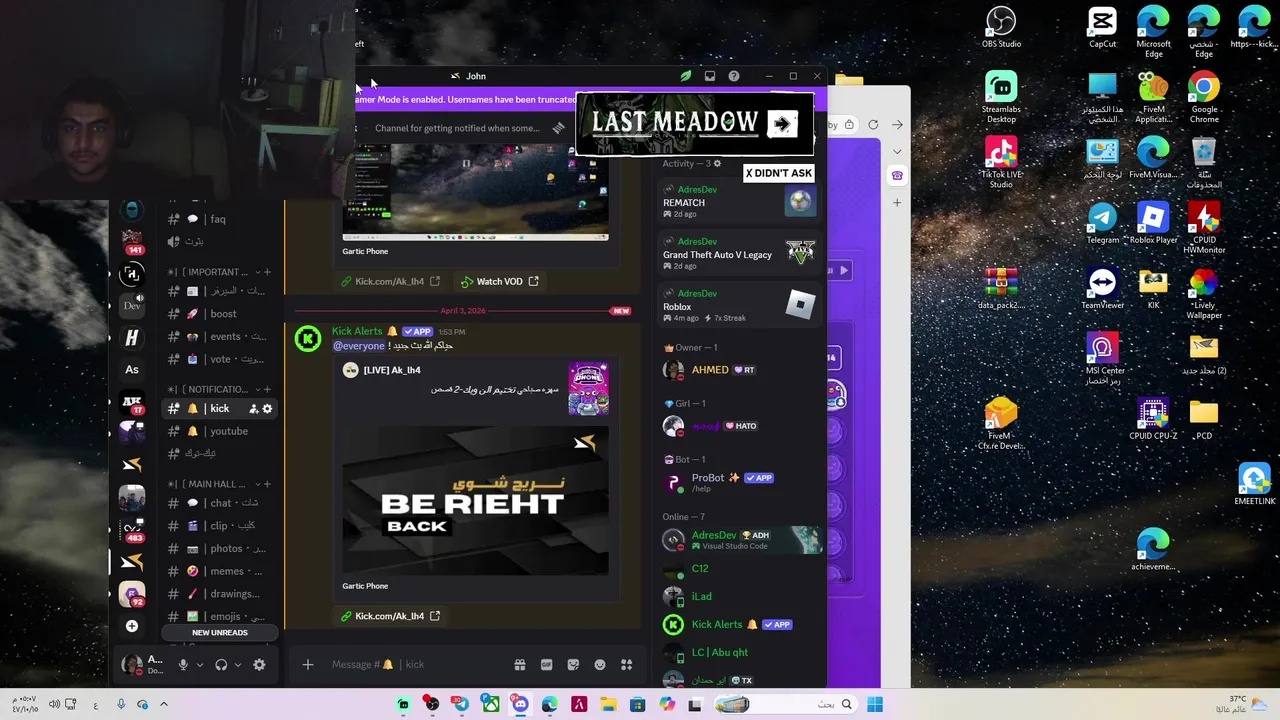Open the server with 141 unread badge
The image size is (1280, 720).
(x=131, y=241)
